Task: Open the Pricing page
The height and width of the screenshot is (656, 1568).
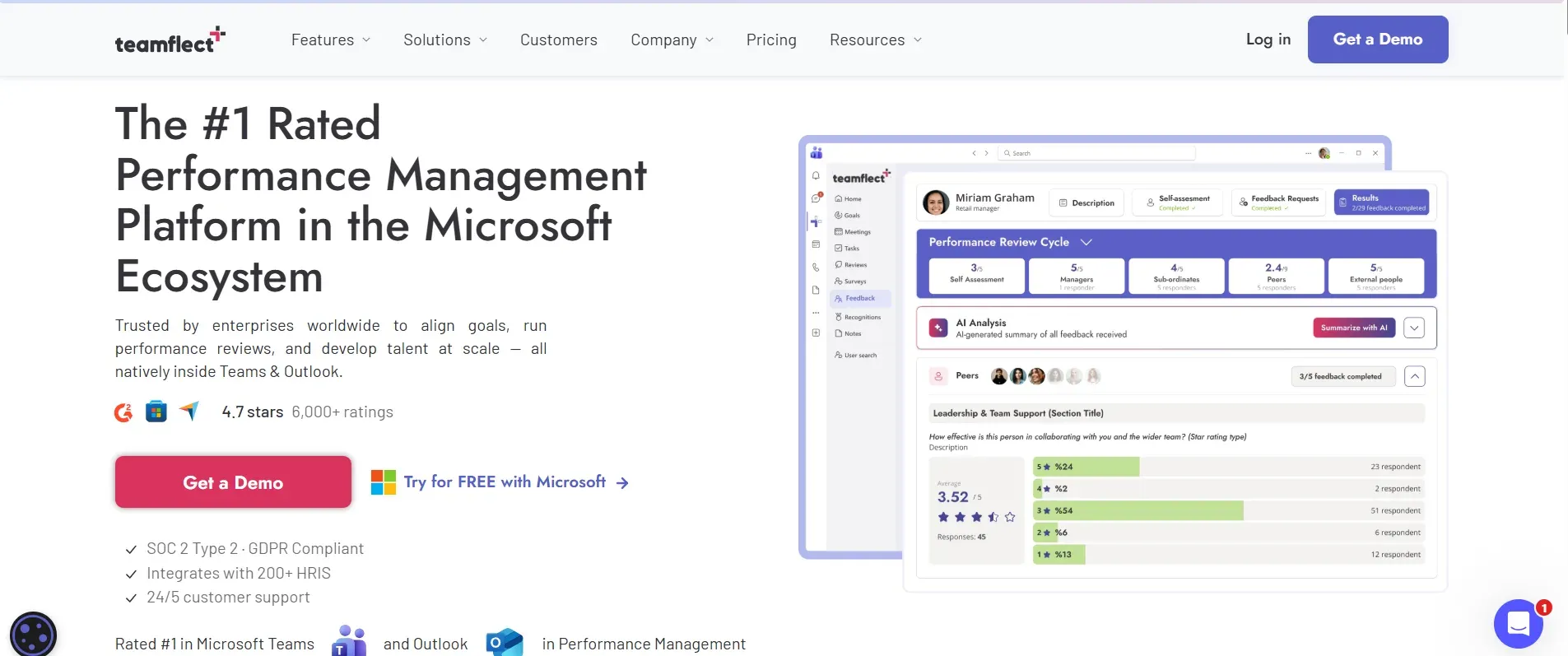Action: point(771,40)
